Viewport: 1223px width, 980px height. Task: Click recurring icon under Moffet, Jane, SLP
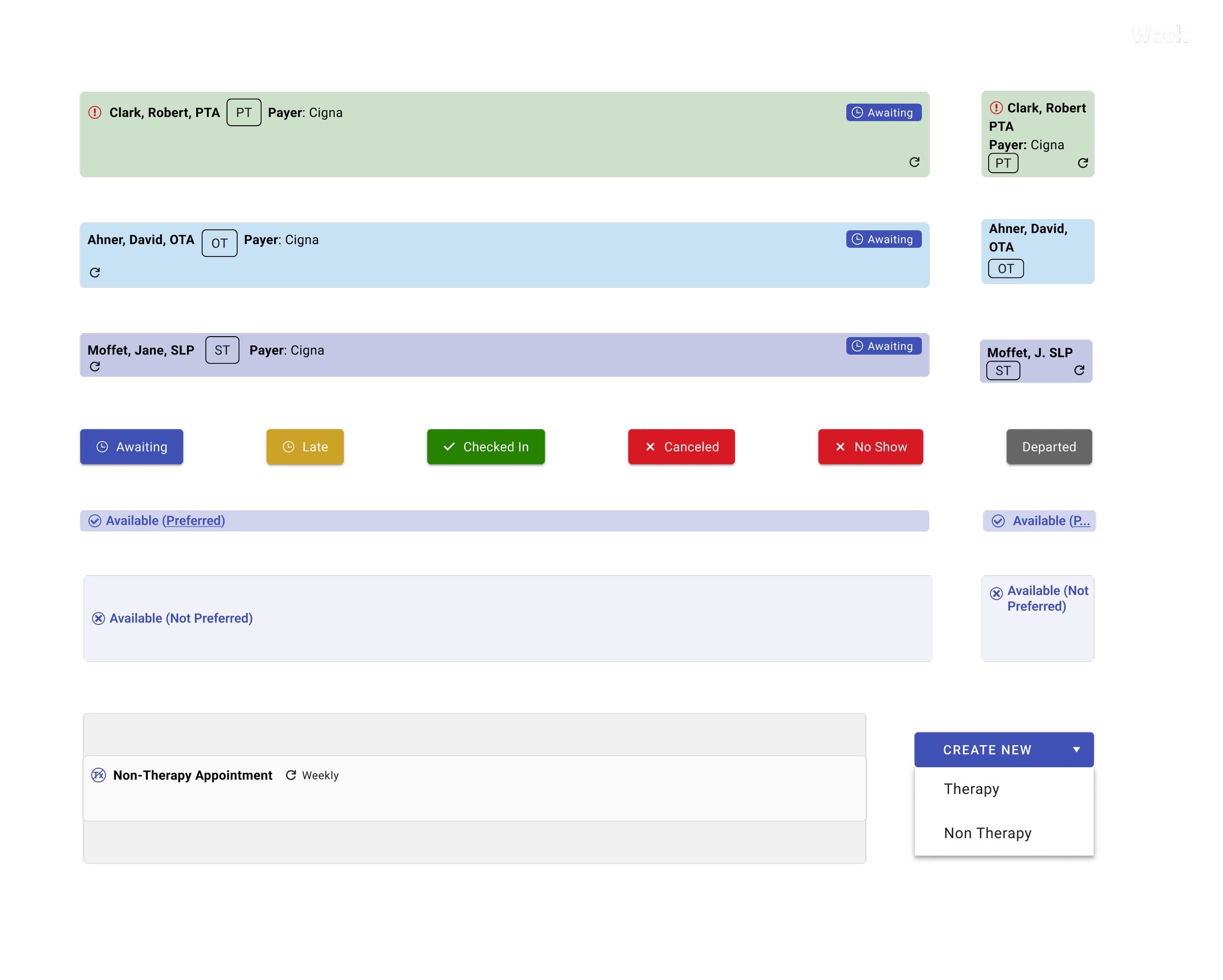point(95,366)
